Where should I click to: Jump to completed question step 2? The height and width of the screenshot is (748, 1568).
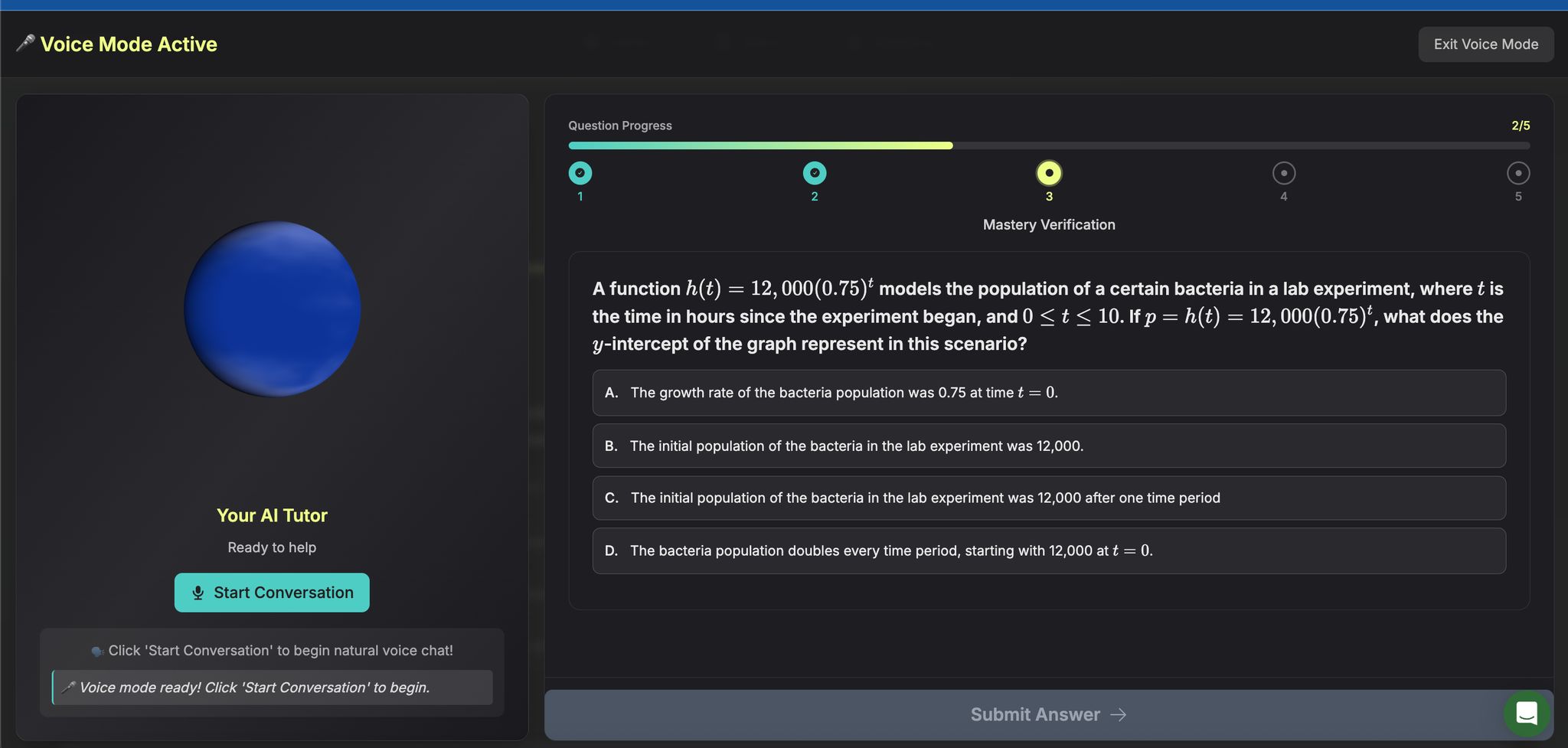pos(814,174)
